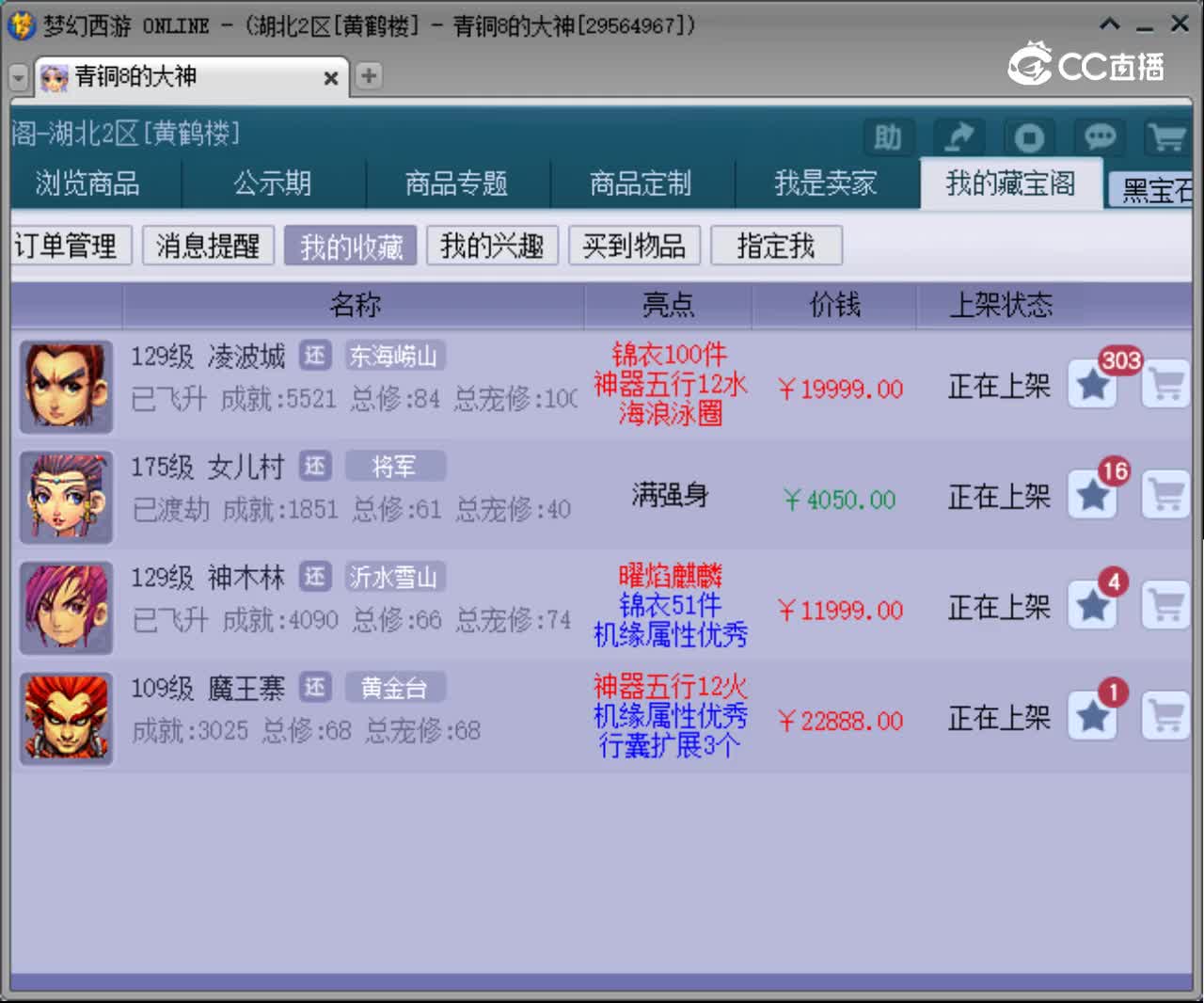1204x1003 pixels.
Task: Click the collapse caret in title bar
Action: coord(1110,24)
